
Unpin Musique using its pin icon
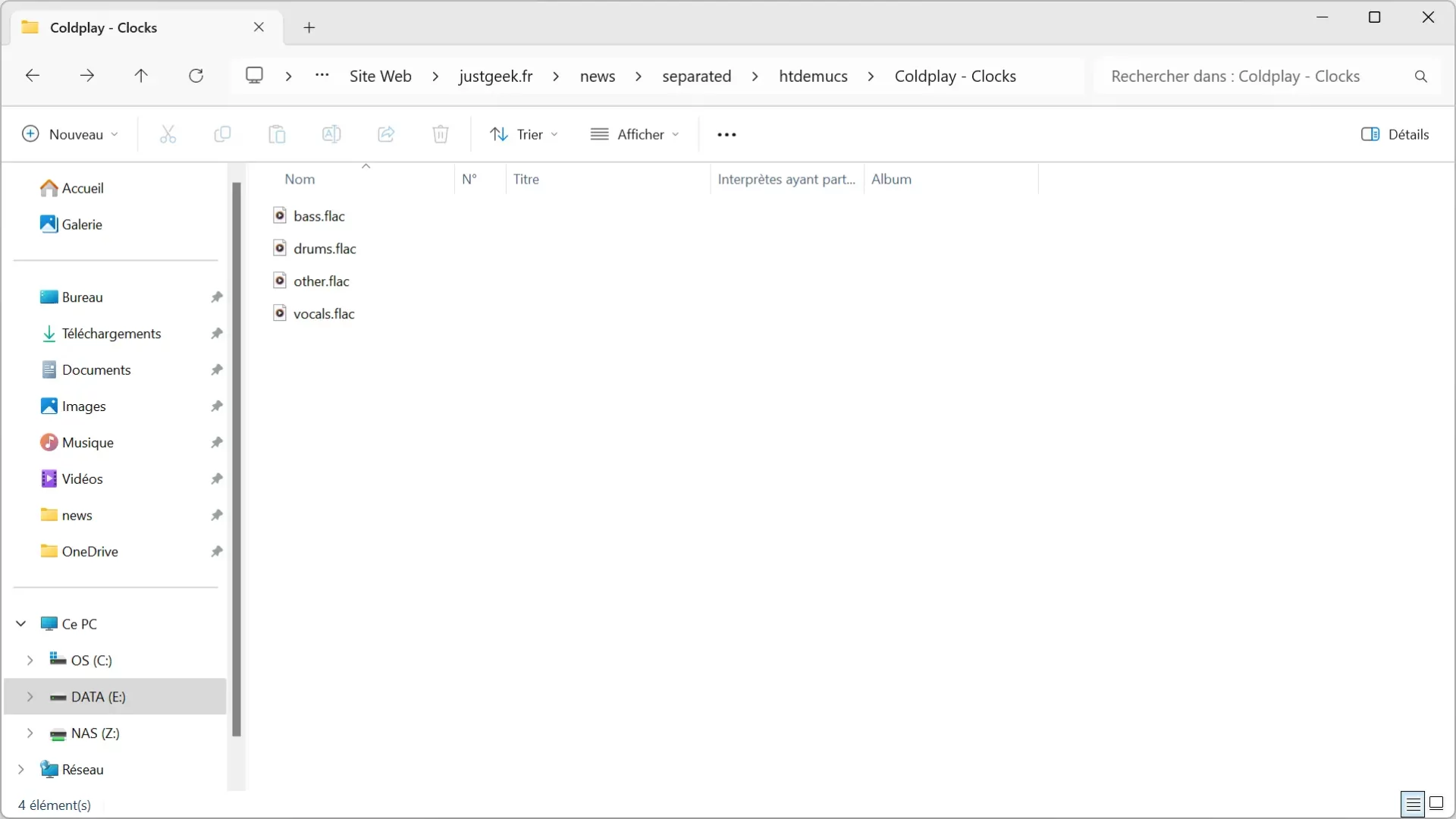tap(217, 443)
